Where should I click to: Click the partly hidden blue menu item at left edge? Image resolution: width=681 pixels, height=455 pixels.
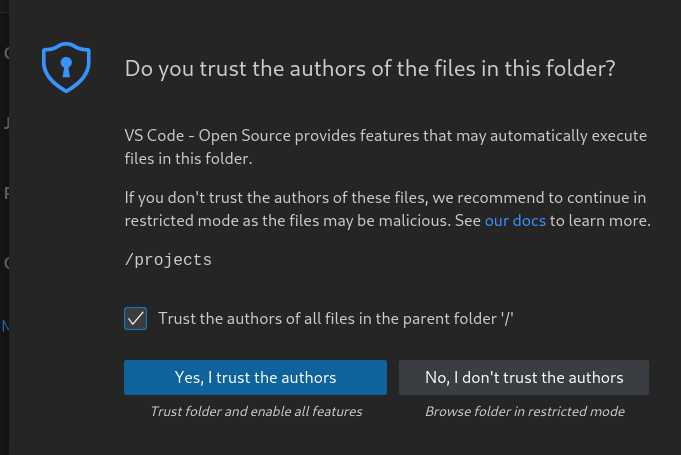(5, 326)
